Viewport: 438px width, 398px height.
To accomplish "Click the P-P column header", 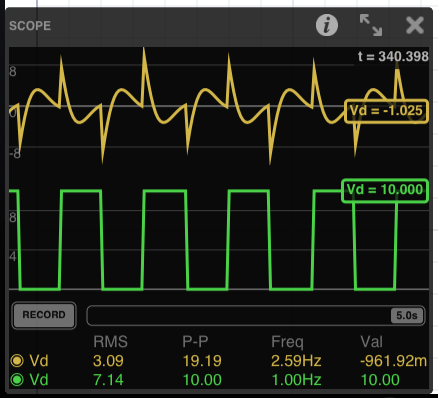I will click(195, 342).
